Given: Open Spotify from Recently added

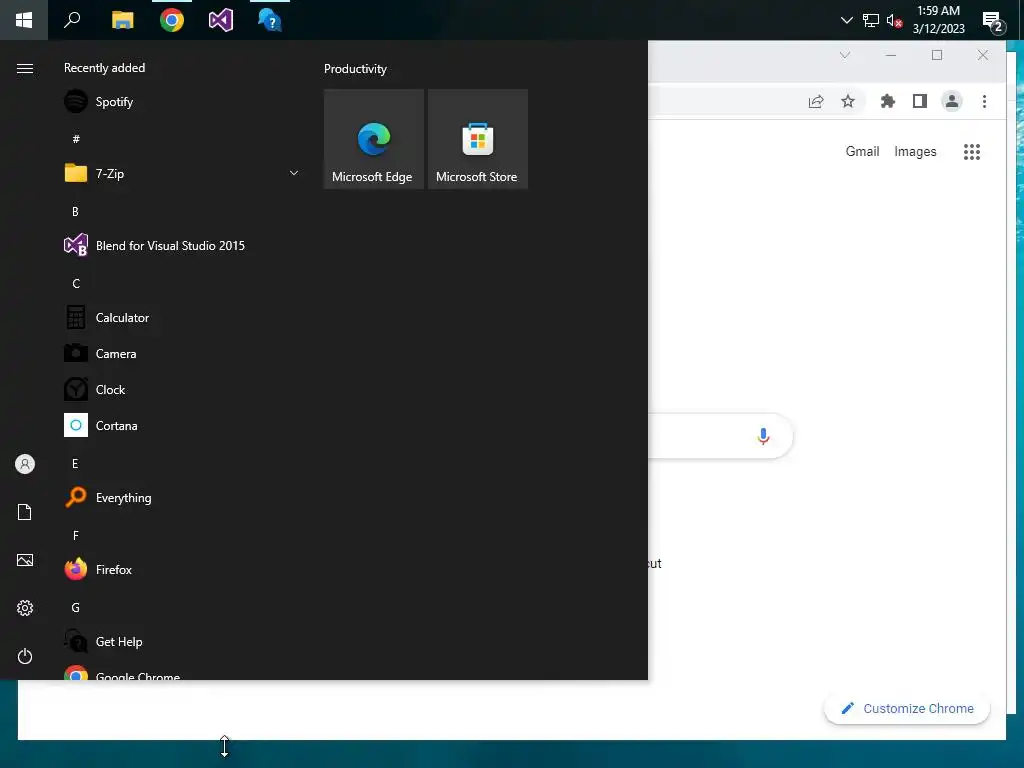Looking at the screenshot, I should click(181, 102).
